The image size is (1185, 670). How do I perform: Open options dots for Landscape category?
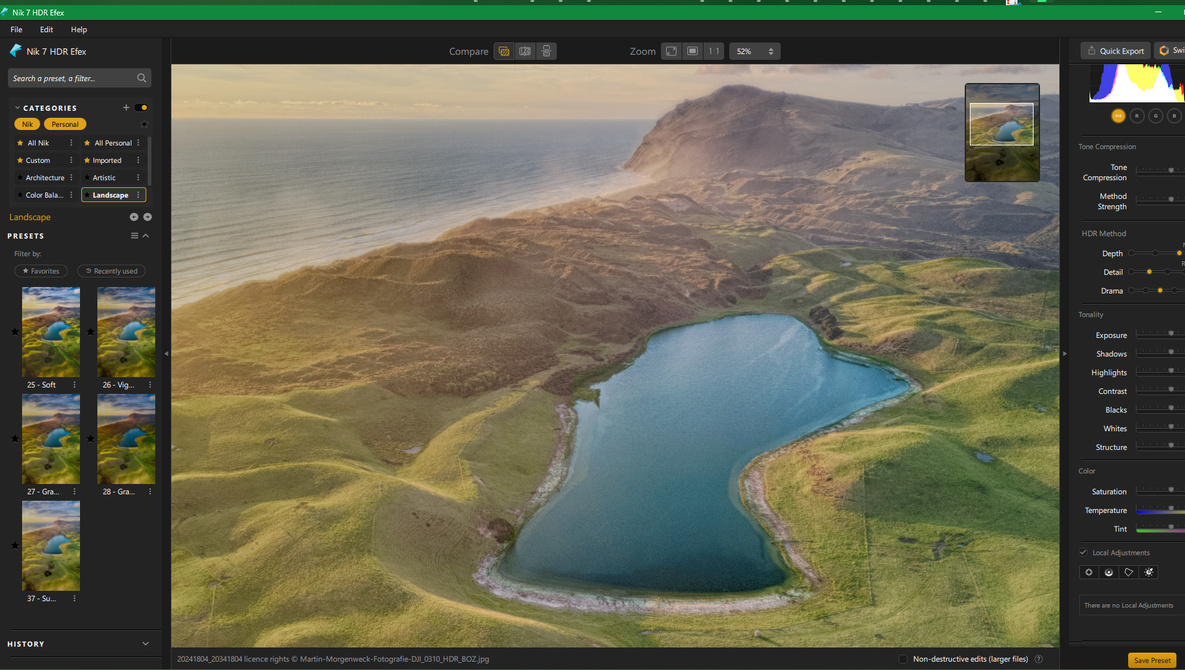click(138, 195)
